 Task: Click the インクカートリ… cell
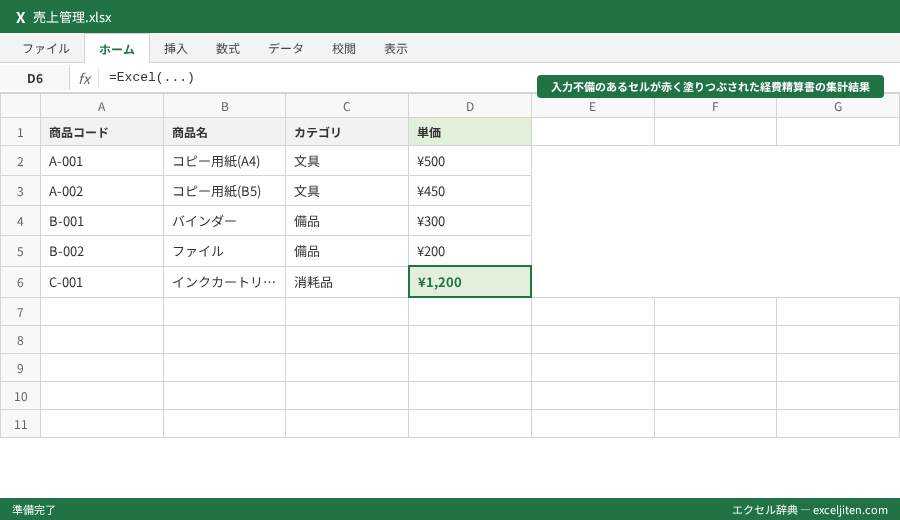(x=224, y=282)
